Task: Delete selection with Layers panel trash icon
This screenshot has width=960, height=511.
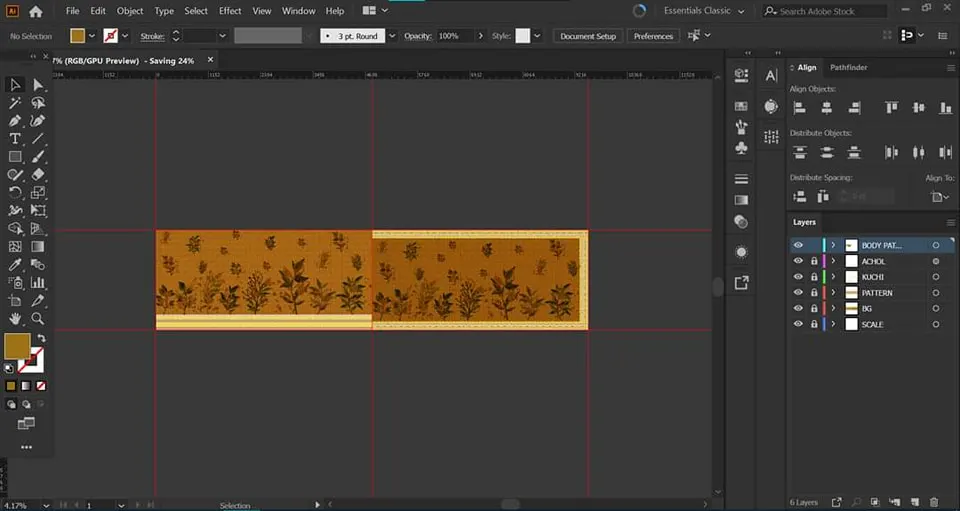Action: tap(934, 502)
